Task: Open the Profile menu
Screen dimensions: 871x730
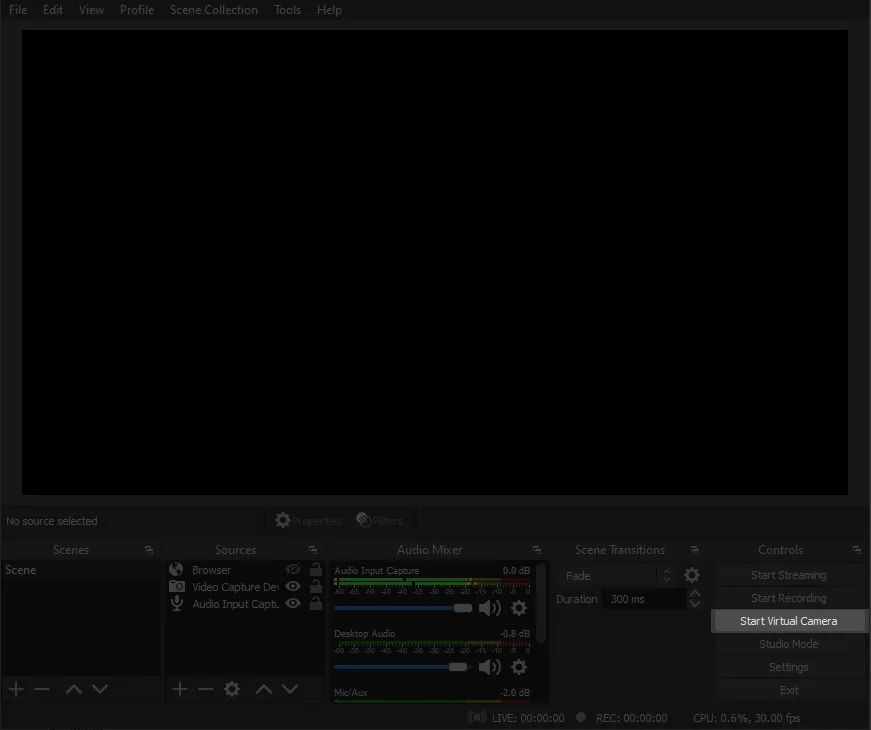Action: 137,10
